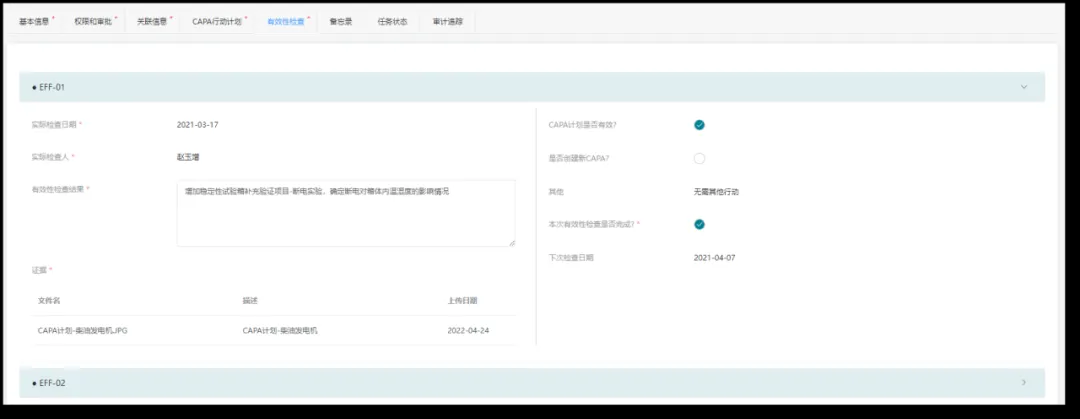This screenshot has height=419, width=1080.
Task: Expand the EFF-02 section chevron
Action: coord(1024,382)
